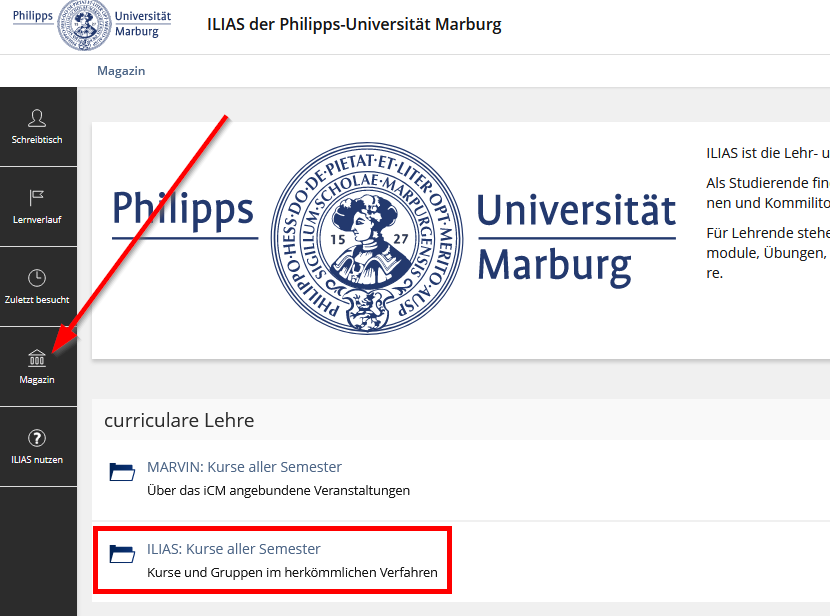Viewport: 830px width, 616px height.
Task: Click the MARVIN folder icon
Action: [122, 471]
